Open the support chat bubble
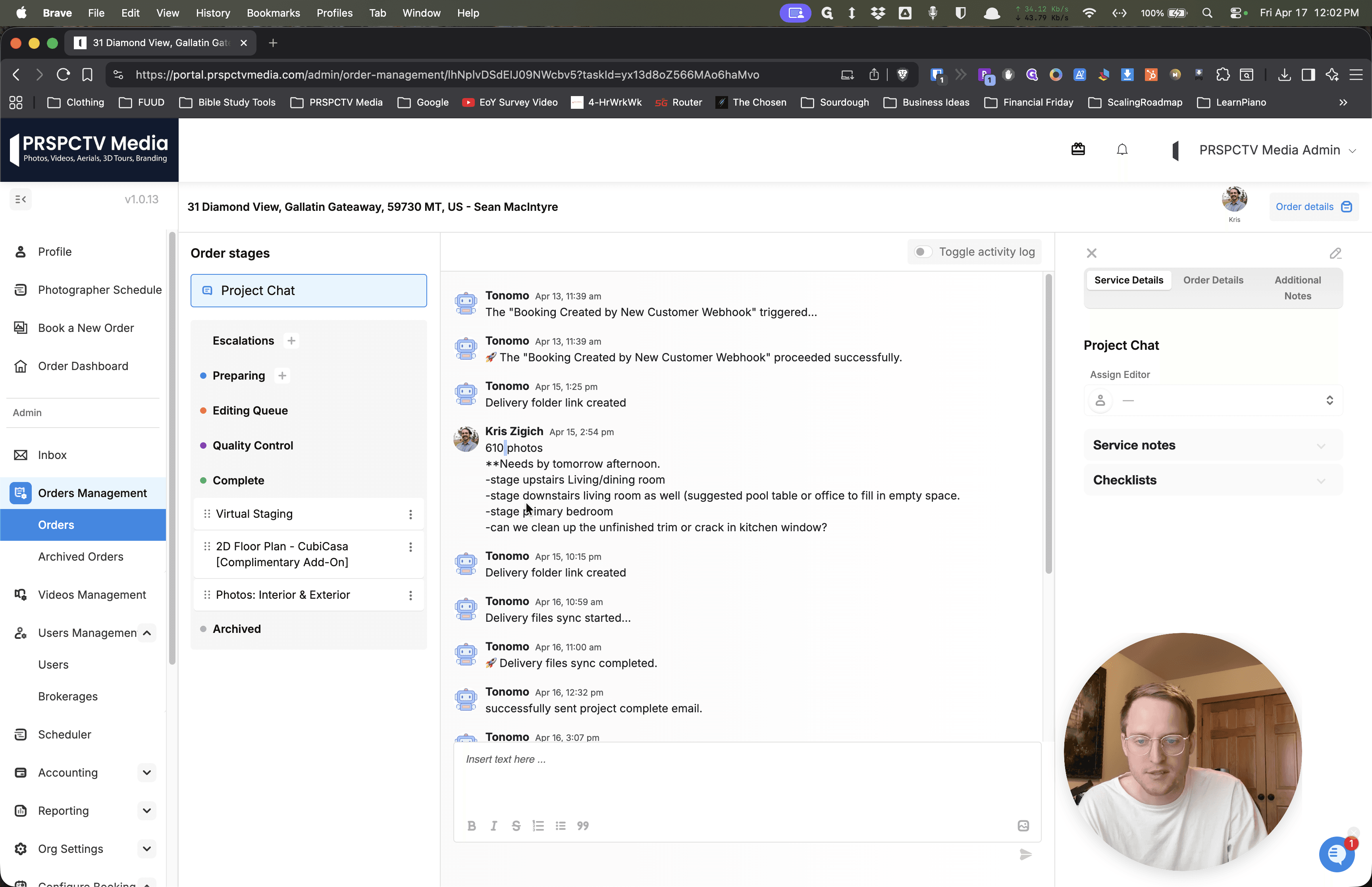This screenshot has height=887, width=1372. [x=1336, y=855]
